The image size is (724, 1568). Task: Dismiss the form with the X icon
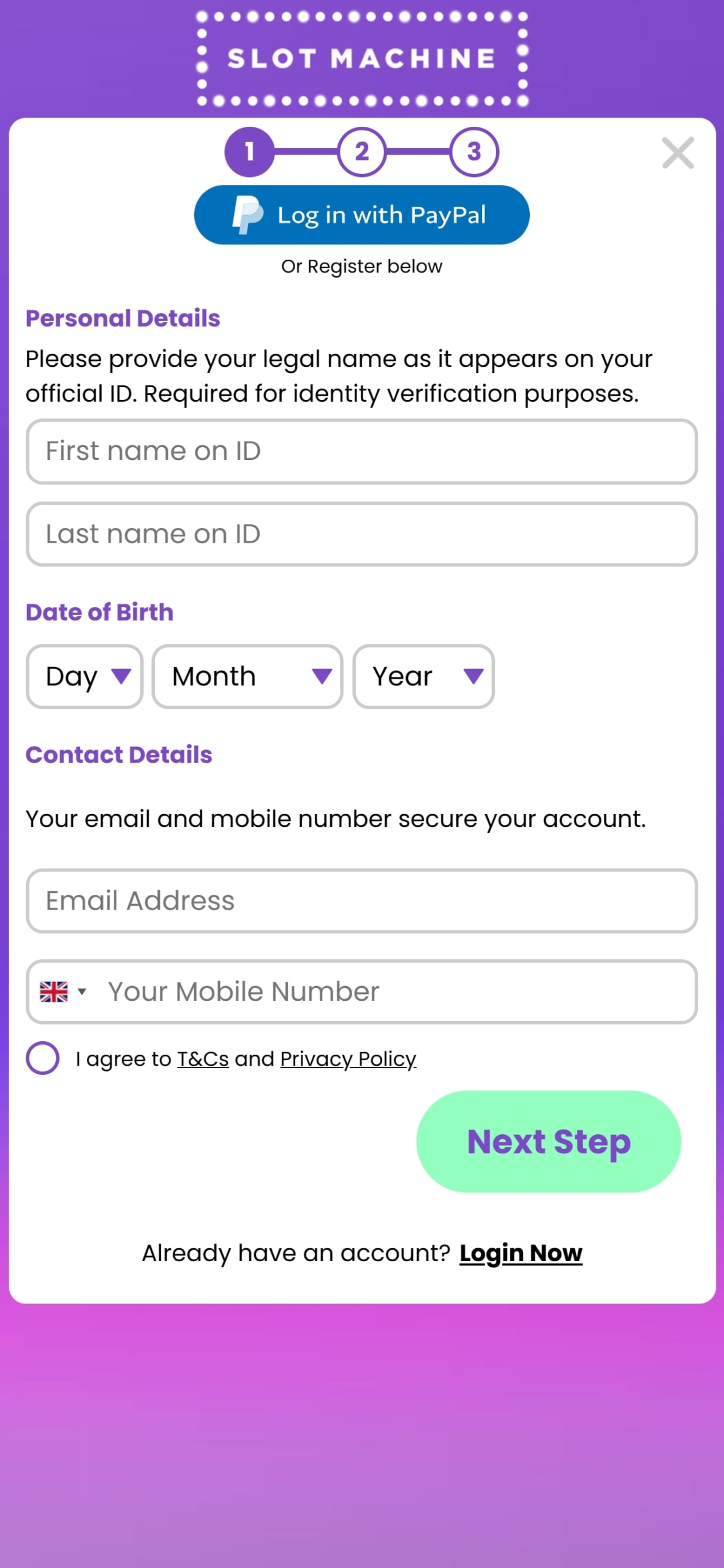click(677, 154)
